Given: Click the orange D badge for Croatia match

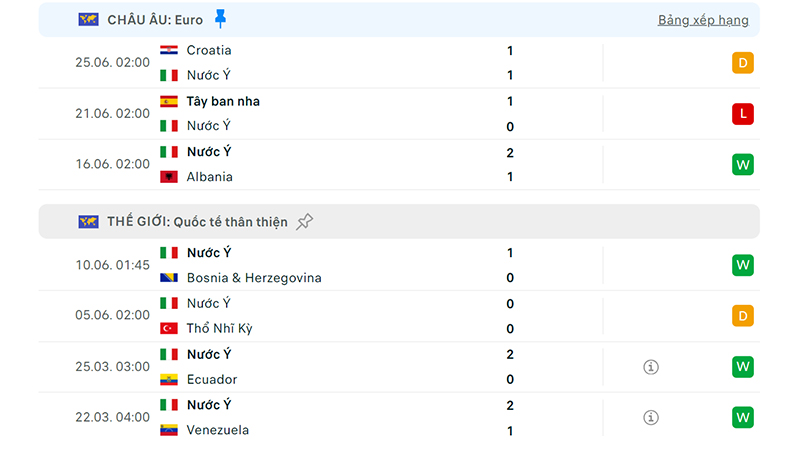Looking at the screenshot, I should click(x=742, y=63).
